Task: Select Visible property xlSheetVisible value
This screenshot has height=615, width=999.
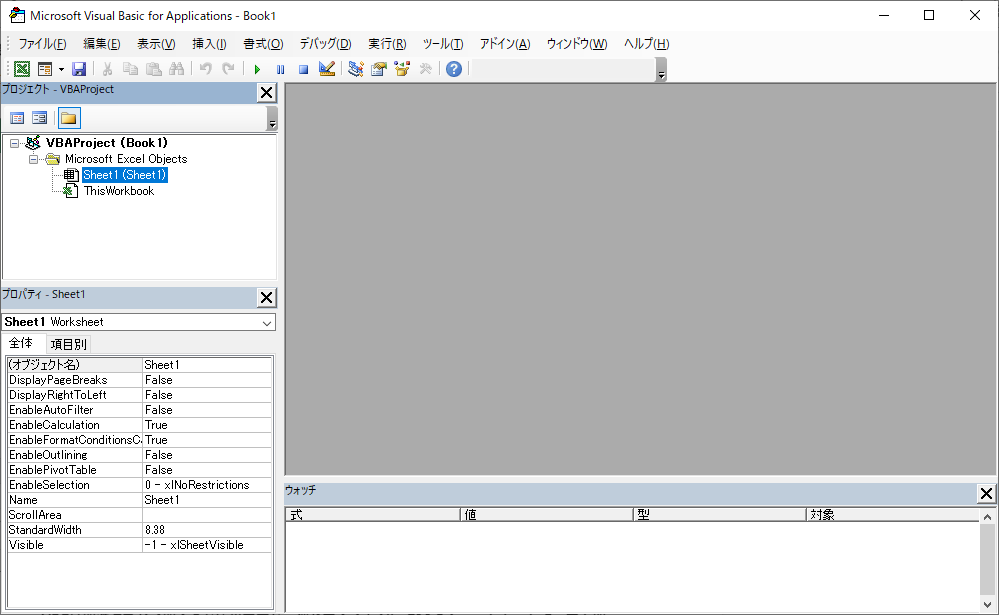Action: 207,545
